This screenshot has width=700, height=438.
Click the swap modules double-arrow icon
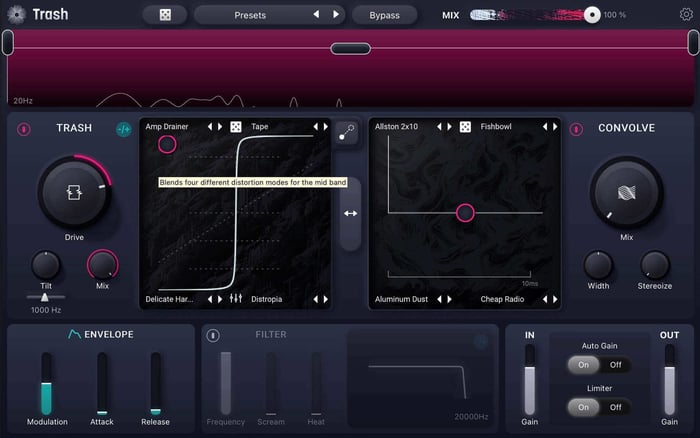(x=350, y=213)
